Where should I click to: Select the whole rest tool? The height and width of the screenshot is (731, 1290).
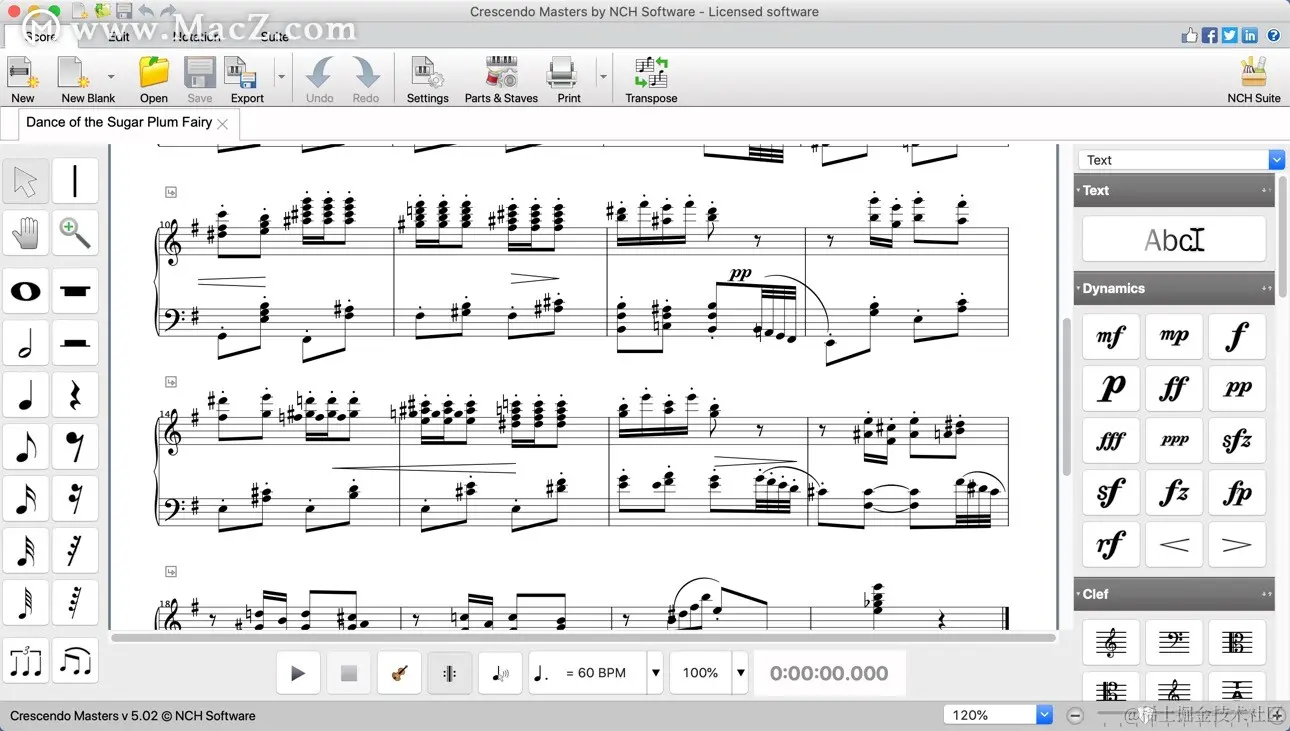[75, 291]
